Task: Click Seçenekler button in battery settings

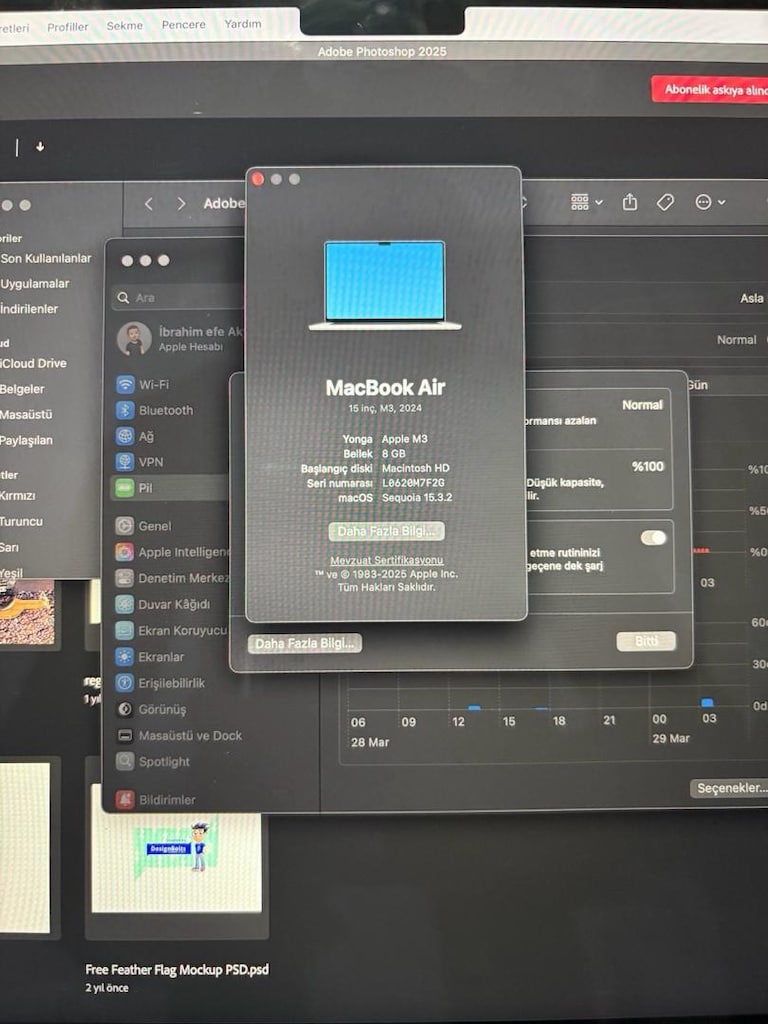Action: click(x=730, y=788)
